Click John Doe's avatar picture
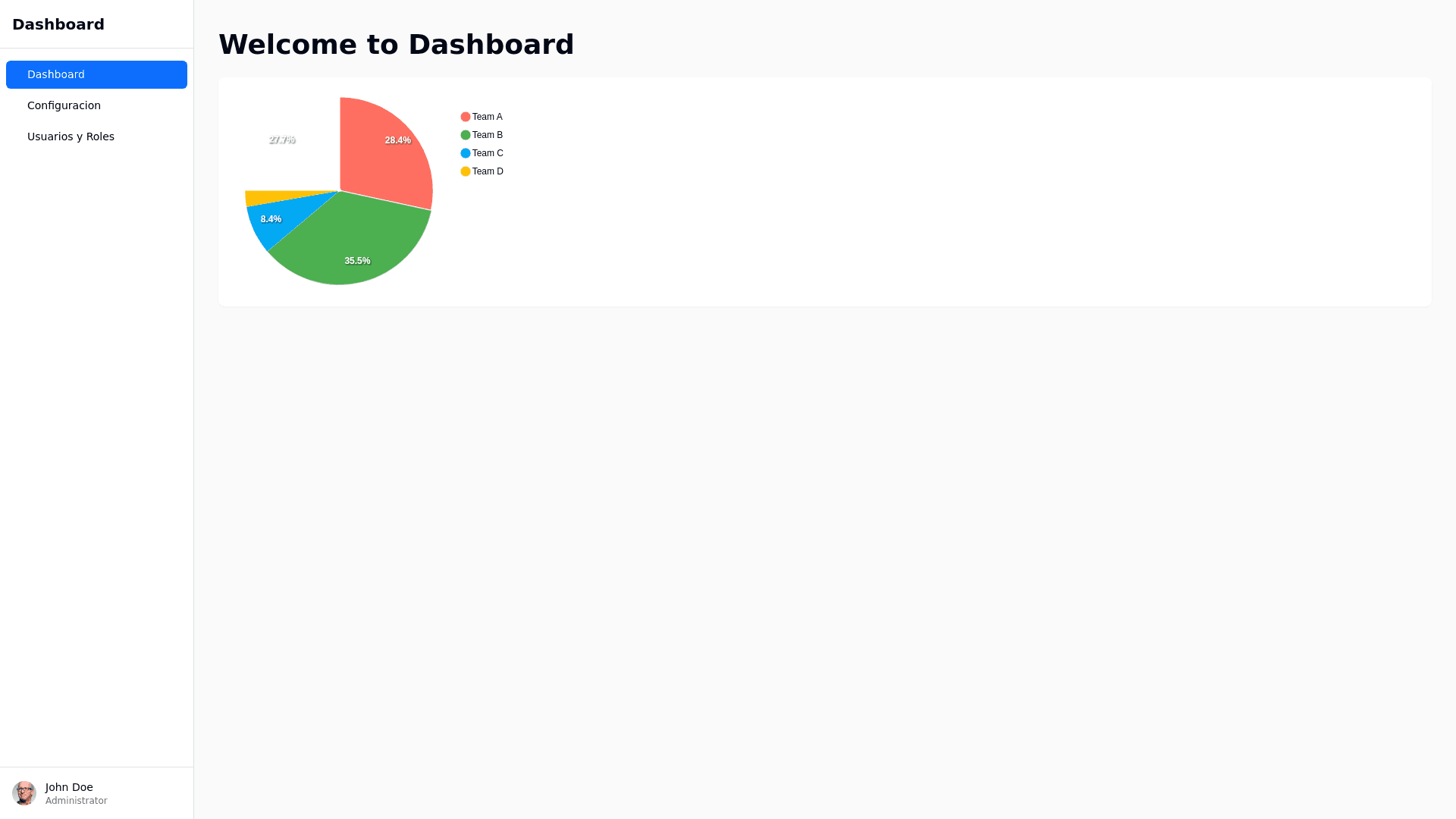Screen dimensions: 1456x819 (x=24, y=793)
